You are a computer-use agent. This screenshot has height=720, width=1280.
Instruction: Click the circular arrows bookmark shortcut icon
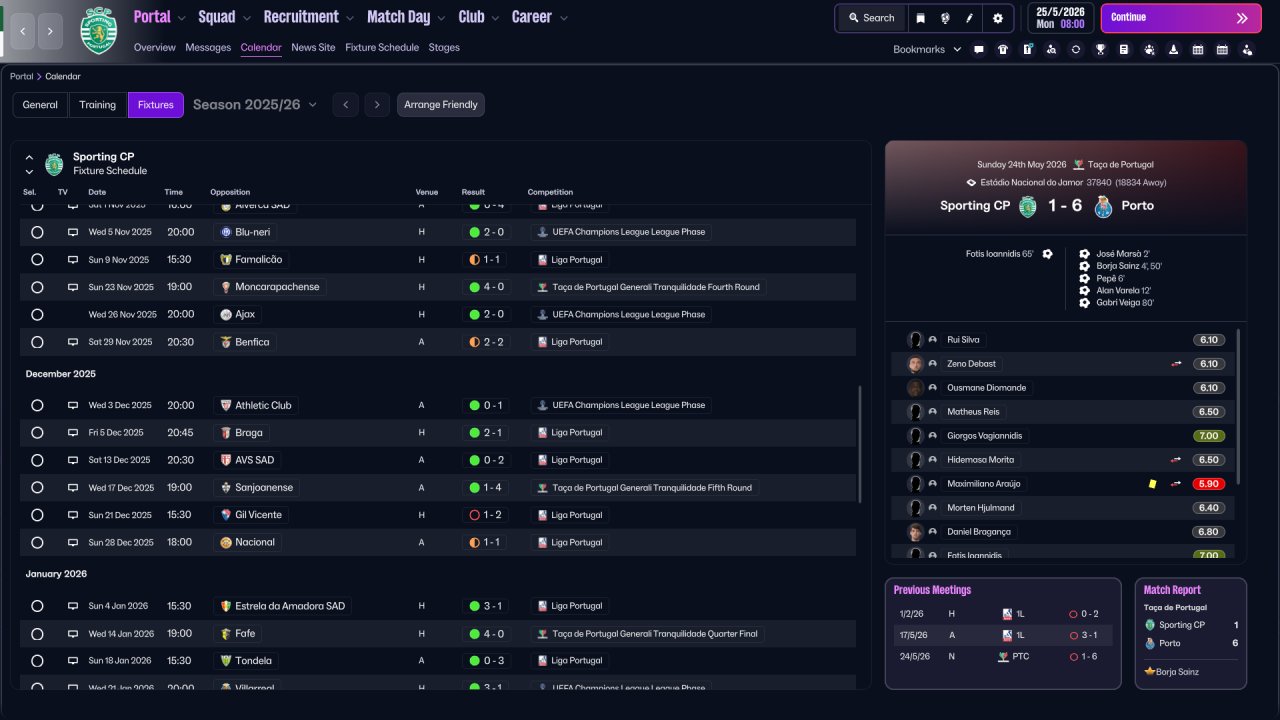1075,49
